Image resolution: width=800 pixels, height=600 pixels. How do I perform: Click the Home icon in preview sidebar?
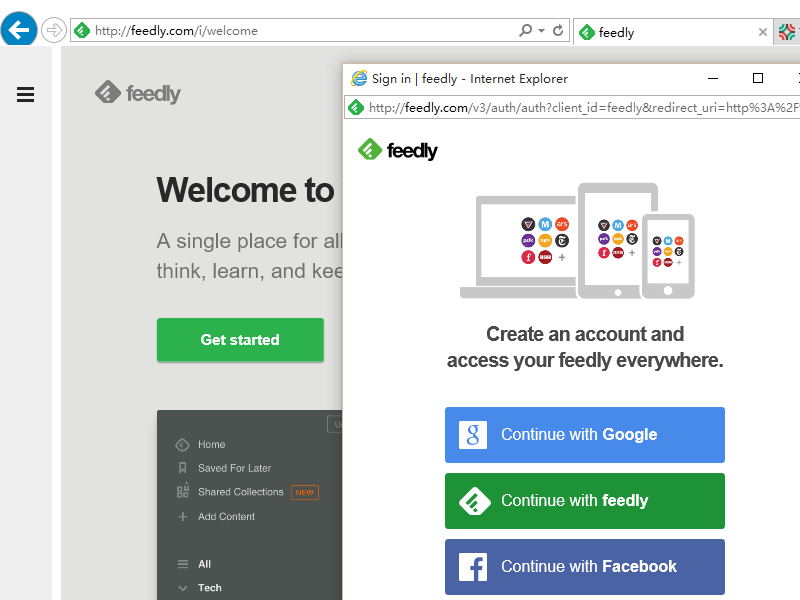(x=182, y=445)
